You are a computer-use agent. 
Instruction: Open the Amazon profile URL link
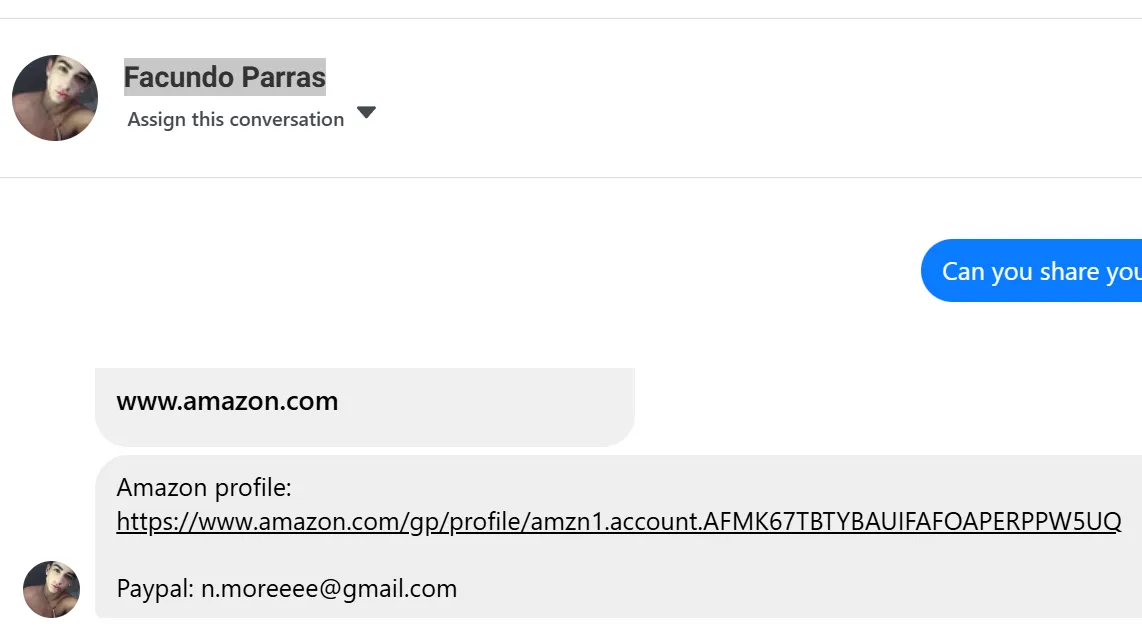(x=618, y=521)
